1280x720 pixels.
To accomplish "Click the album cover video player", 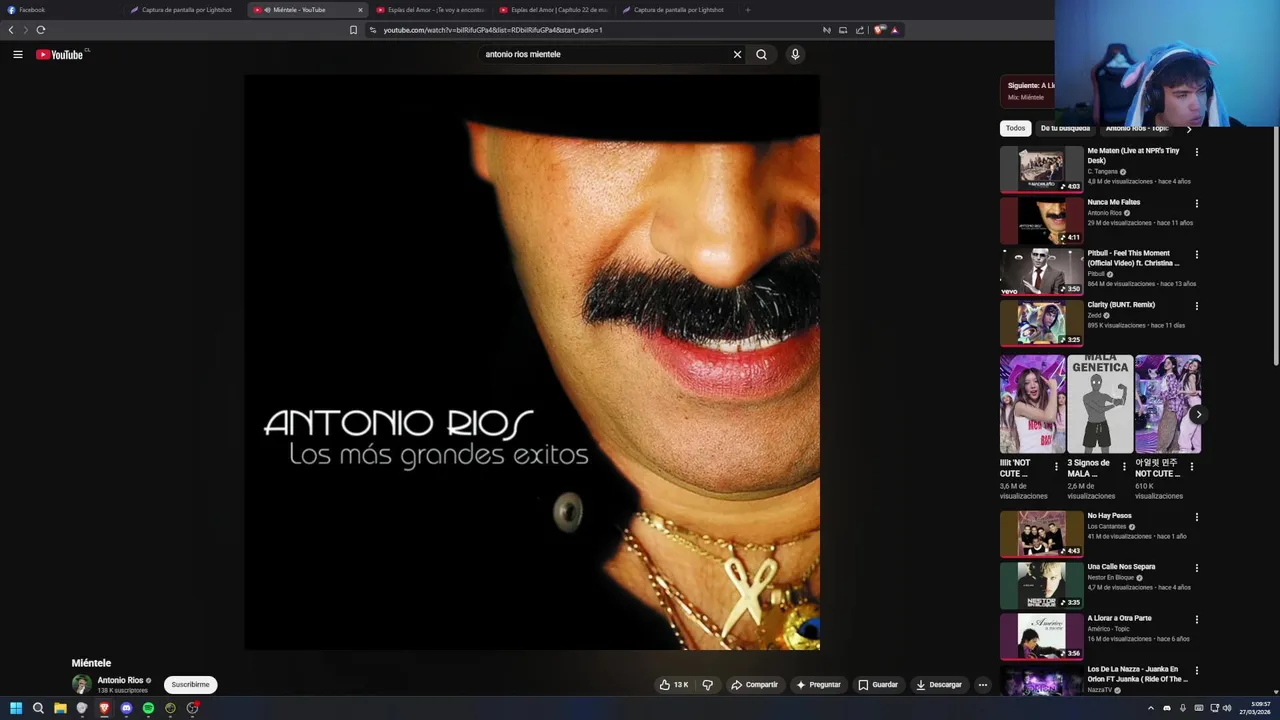I will point(532,362).
